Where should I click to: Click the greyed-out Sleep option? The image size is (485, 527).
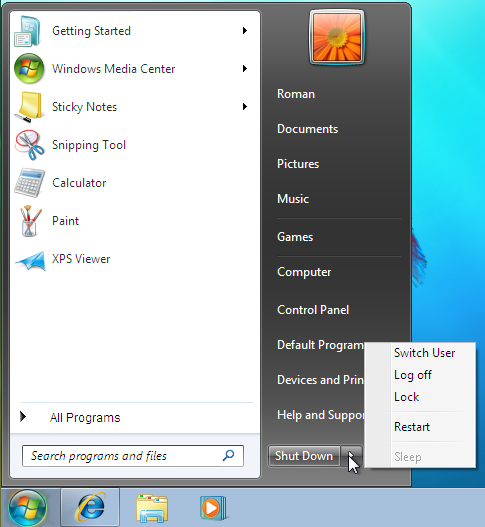pyautogui.click(x=408, y=457)
